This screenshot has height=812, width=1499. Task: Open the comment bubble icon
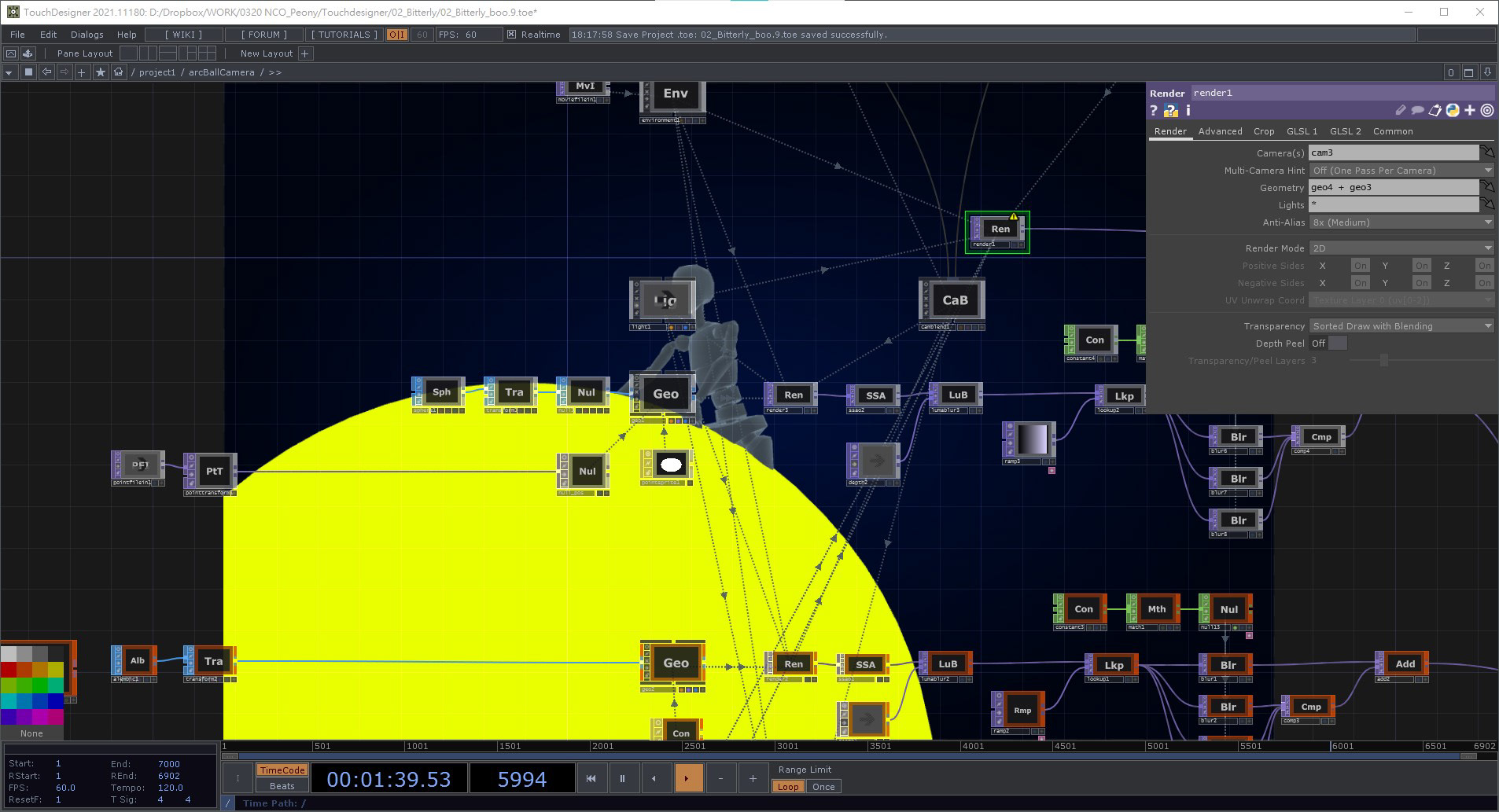click(1417, 111)
